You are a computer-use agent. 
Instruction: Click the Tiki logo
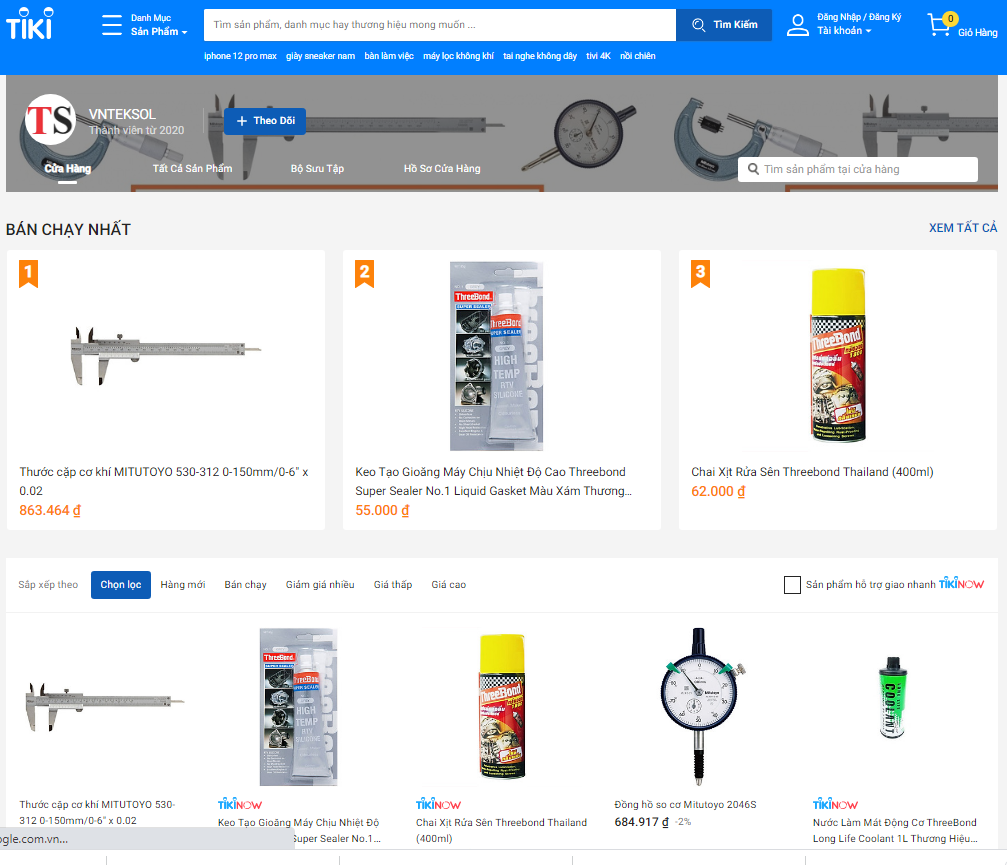(30, 24)
